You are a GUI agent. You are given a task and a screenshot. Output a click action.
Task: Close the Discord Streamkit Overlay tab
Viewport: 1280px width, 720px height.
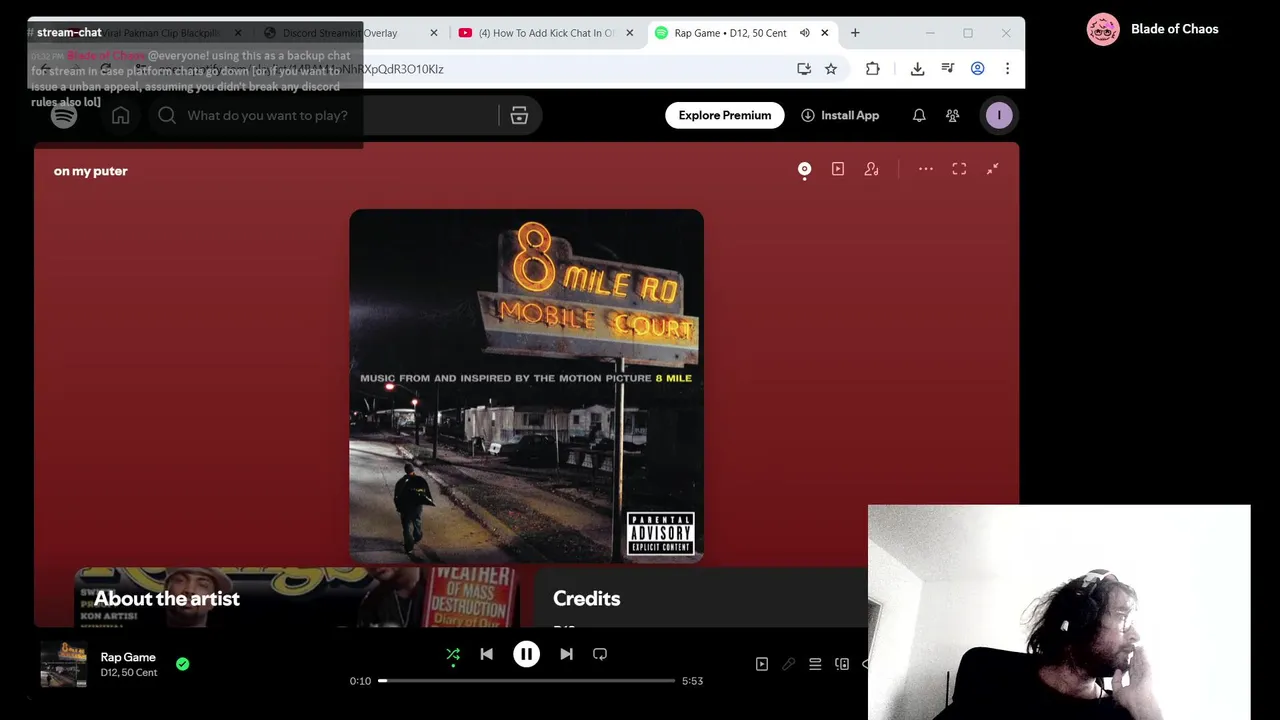(434, 33)
